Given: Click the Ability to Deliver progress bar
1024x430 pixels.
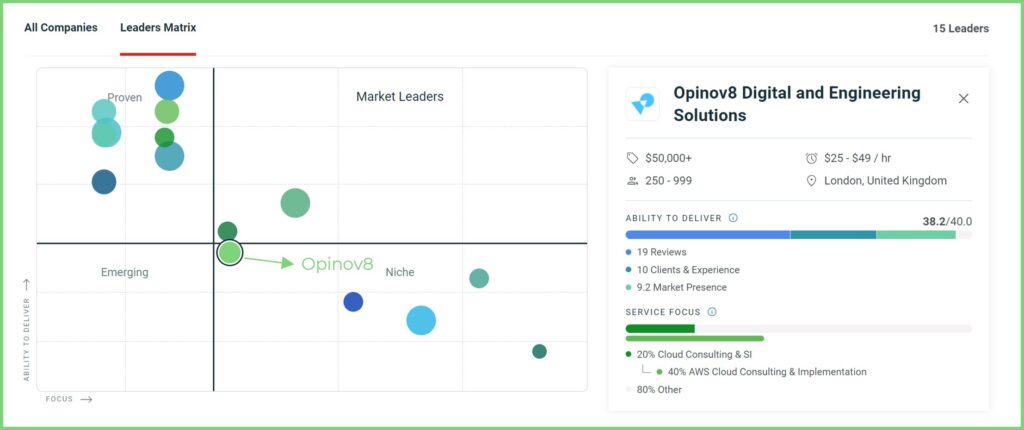Looking at the screenshot, I should pos(797,235).
